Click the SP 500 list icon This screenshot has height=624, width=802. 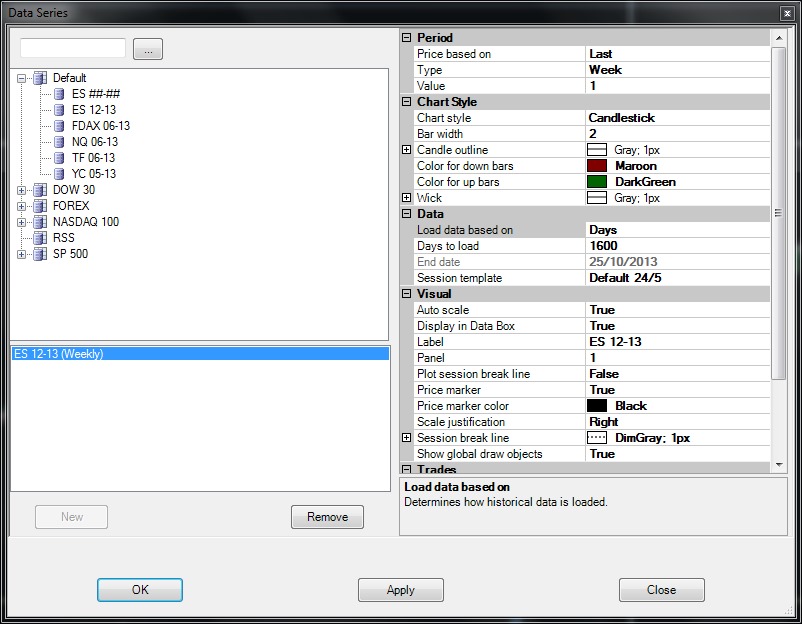click(x=40, y=254)
